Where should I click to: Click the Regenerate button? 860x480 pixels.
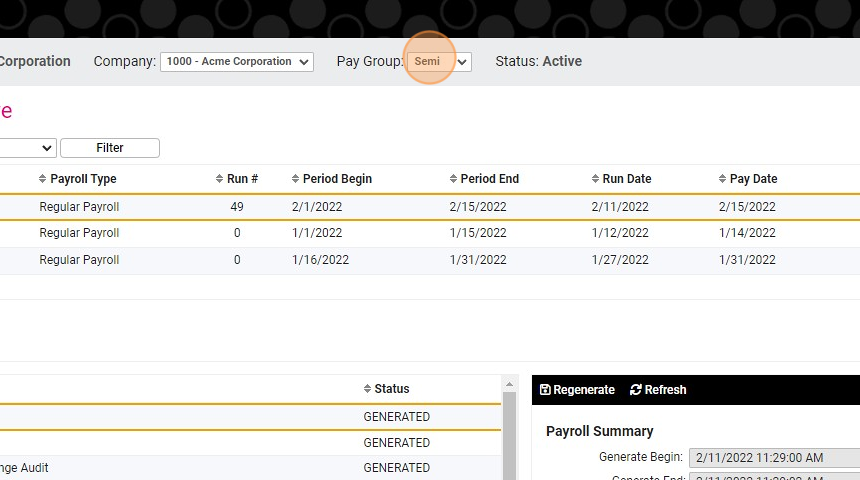pyautogui.click(x=577, y=389)
